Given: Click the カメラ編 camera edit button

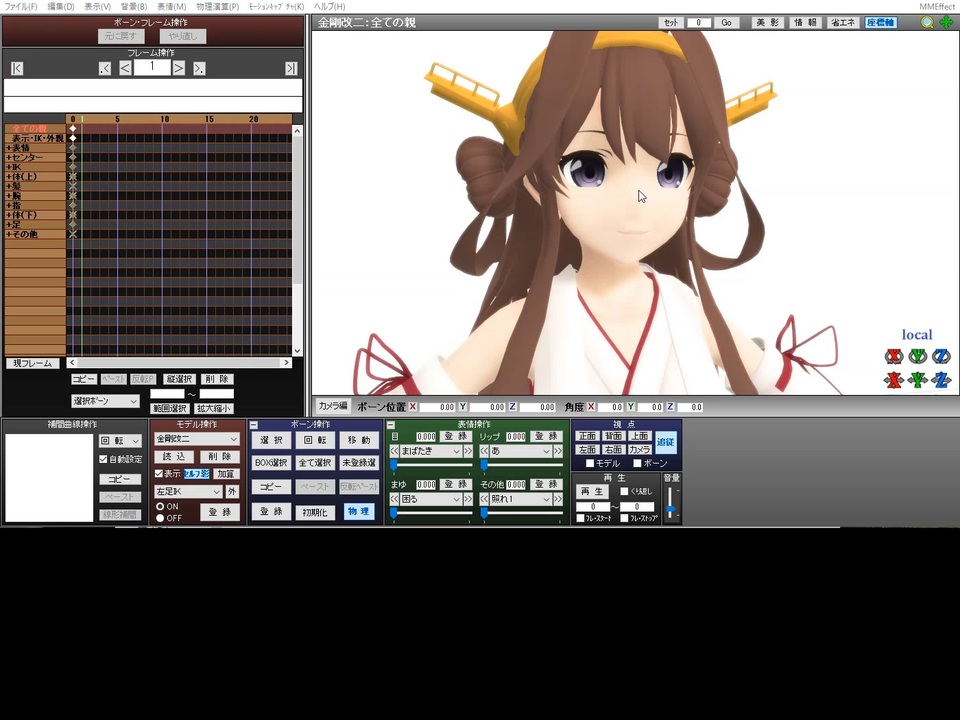Looking at the screenshot, I should 332,406.
